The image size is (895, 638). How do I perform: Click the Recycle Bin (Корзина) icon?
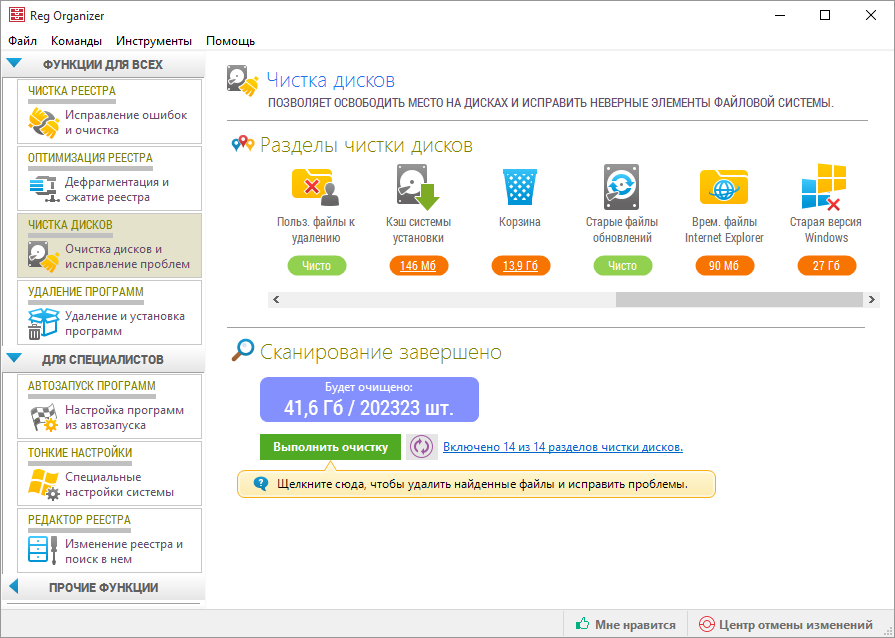[x=520, y=187]
